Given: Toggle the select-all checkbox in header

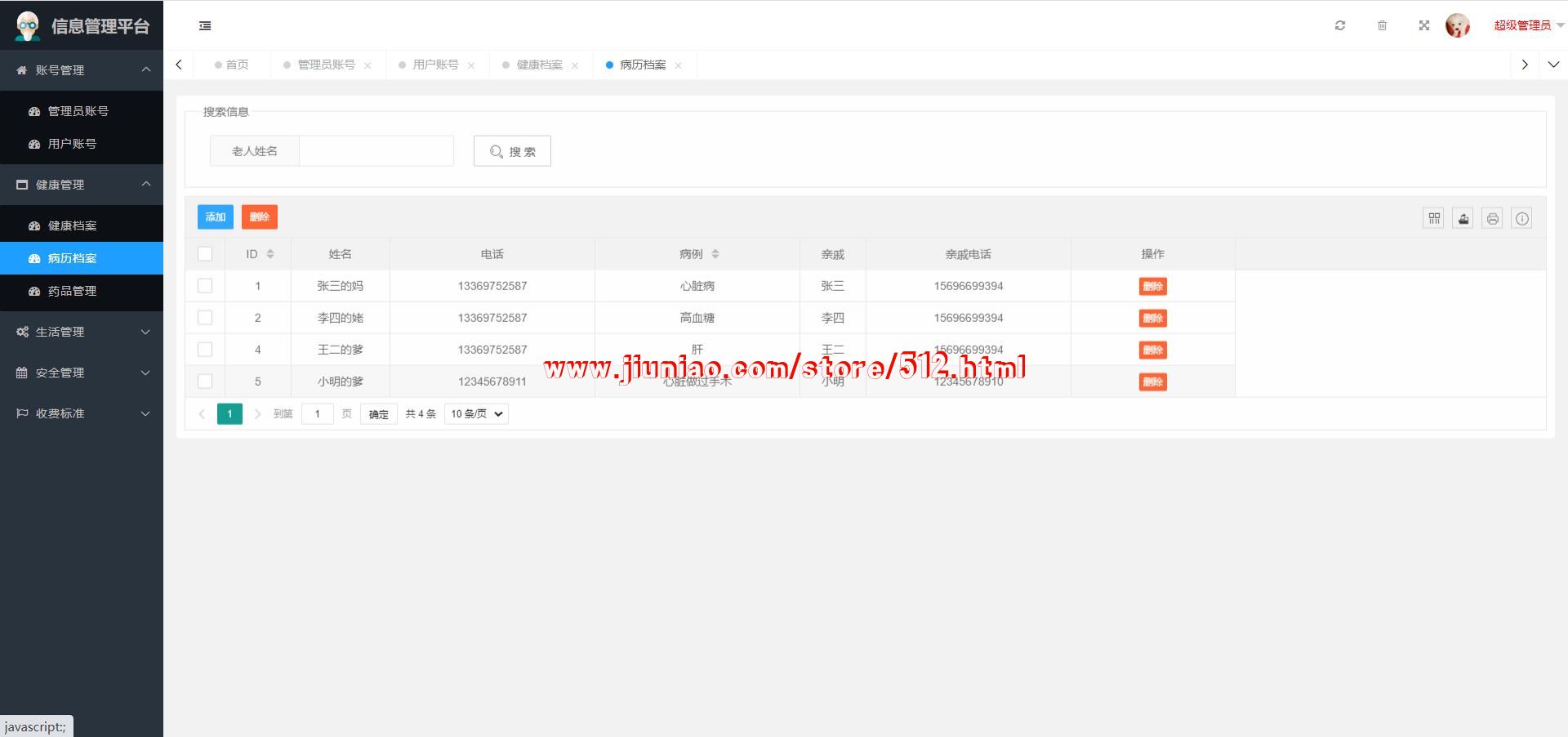Looking at the screenshot, I should pyautogui.click(x=205, y=254).
